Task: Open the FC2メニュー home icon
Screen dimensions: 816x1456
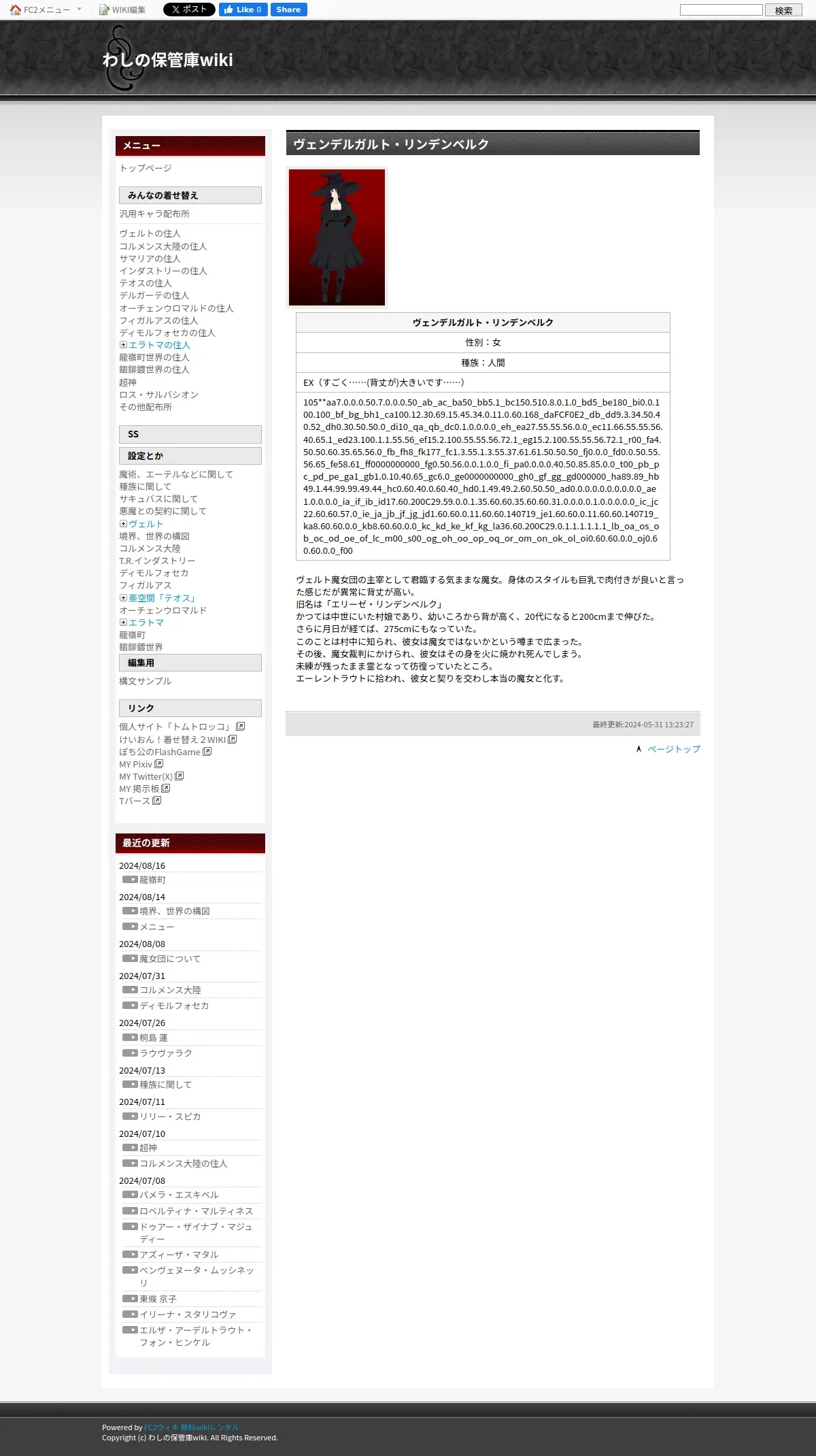Action: point(15,10)
